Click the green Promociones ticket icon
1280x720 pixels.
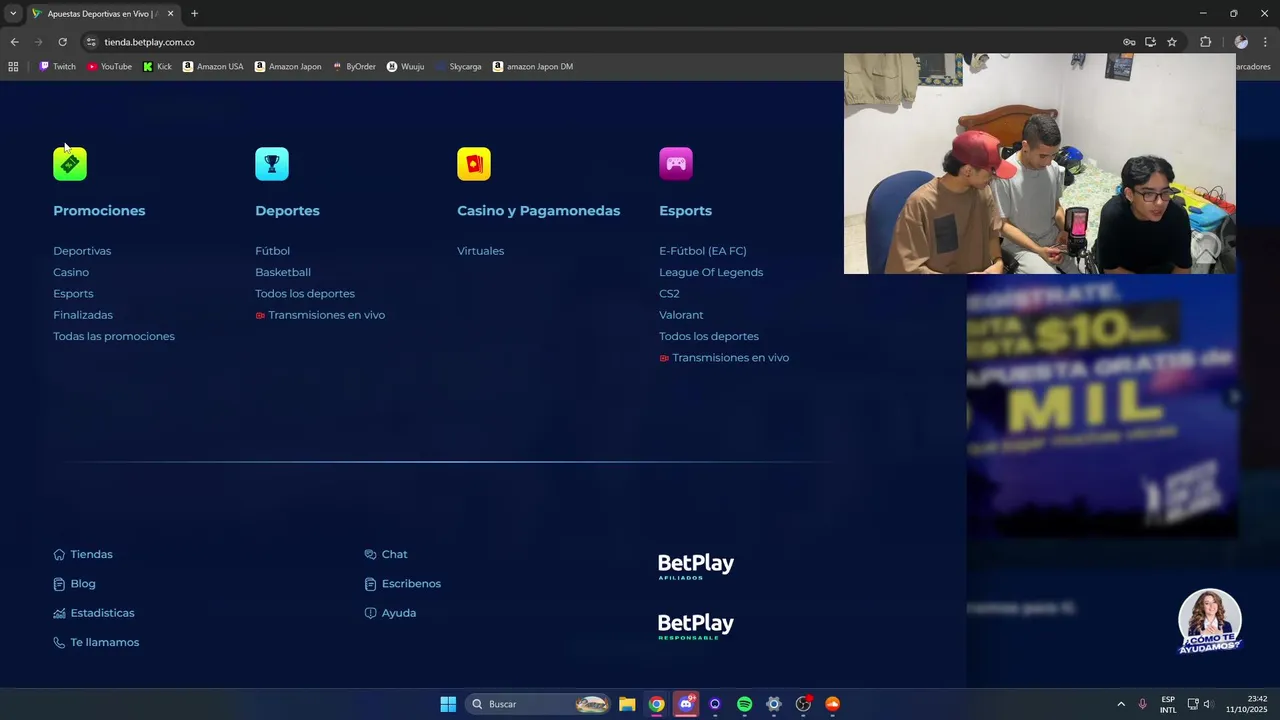pos(70,164)
